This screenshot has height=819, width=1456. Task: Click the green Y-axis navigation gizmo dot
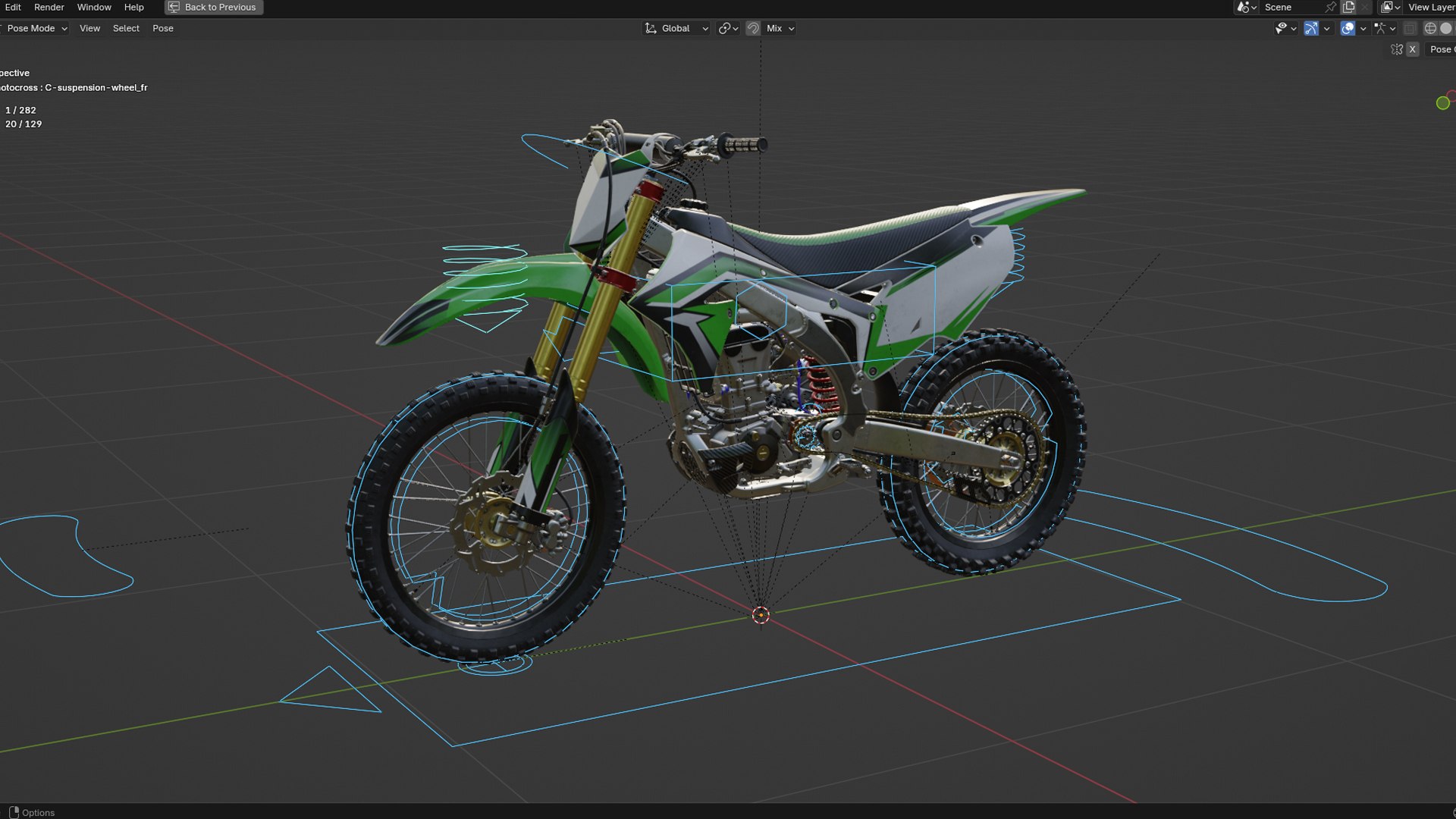click(1443, 103)
